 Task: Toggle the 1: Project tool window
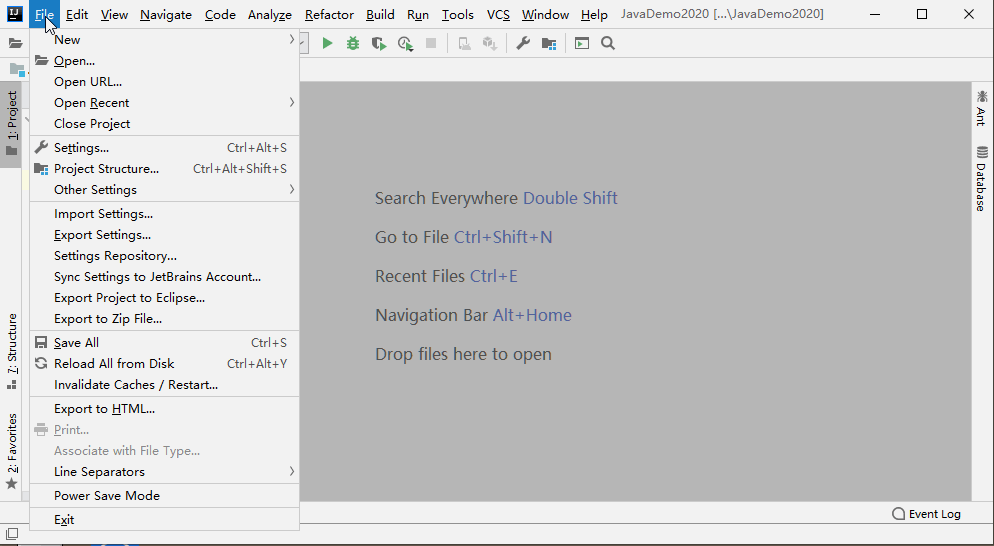coord(11,124)
